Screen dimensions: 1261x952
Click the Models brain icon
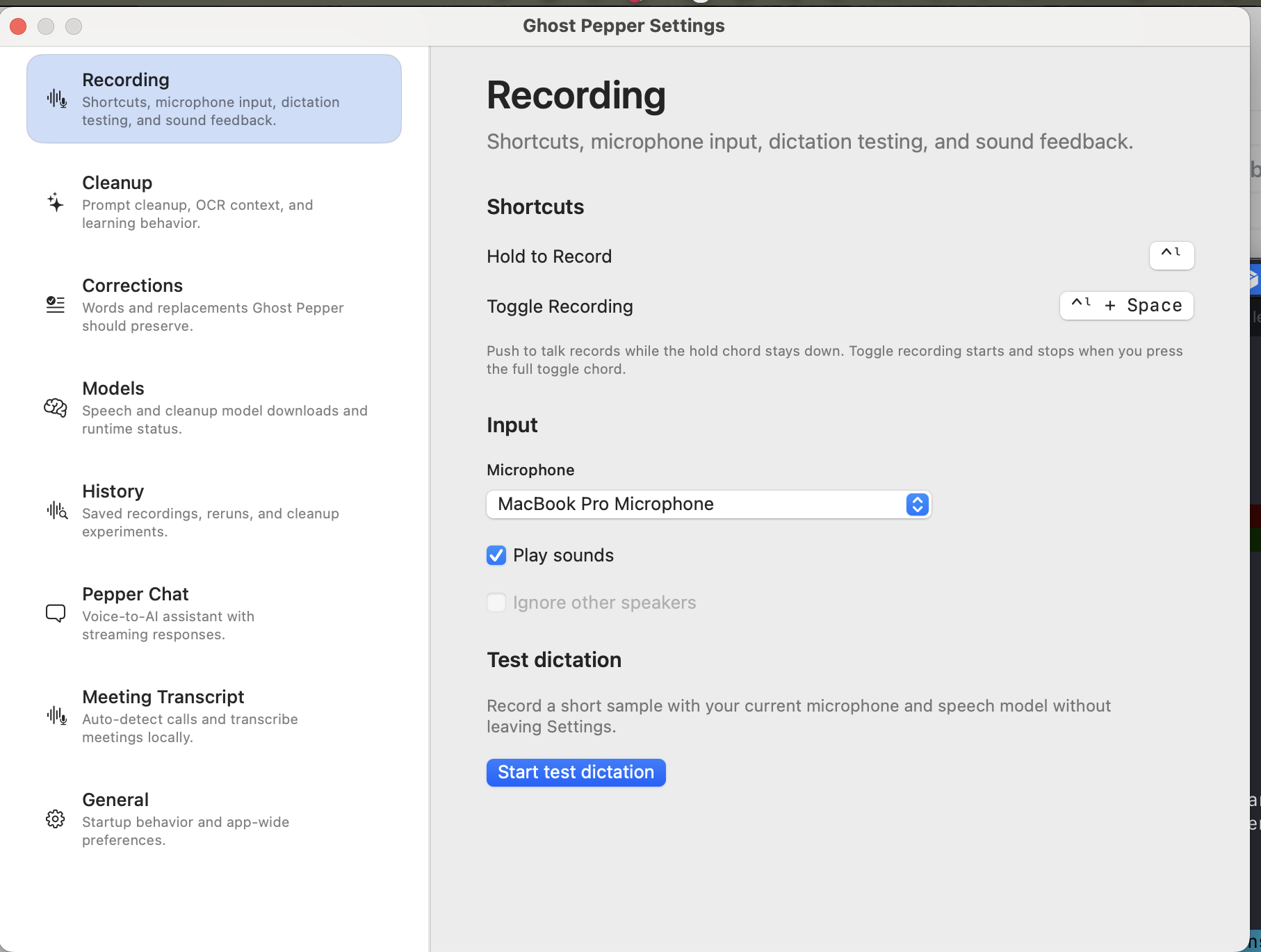tap(56, 407)
